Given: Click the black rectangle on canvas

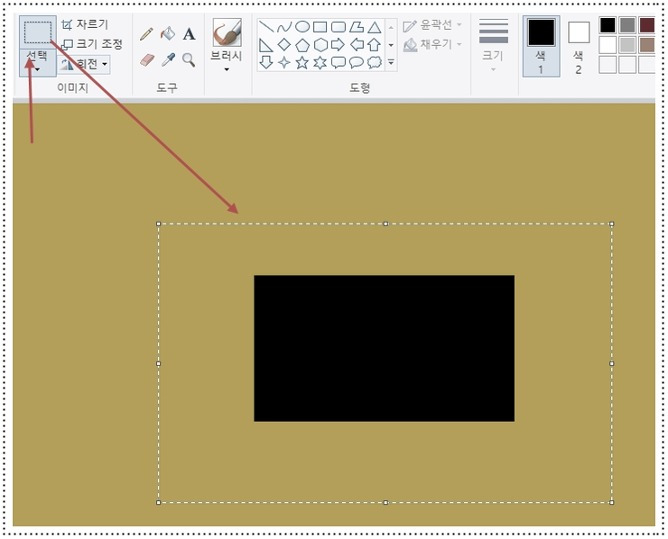Looking at the screenshot, I should coord(384,348).
